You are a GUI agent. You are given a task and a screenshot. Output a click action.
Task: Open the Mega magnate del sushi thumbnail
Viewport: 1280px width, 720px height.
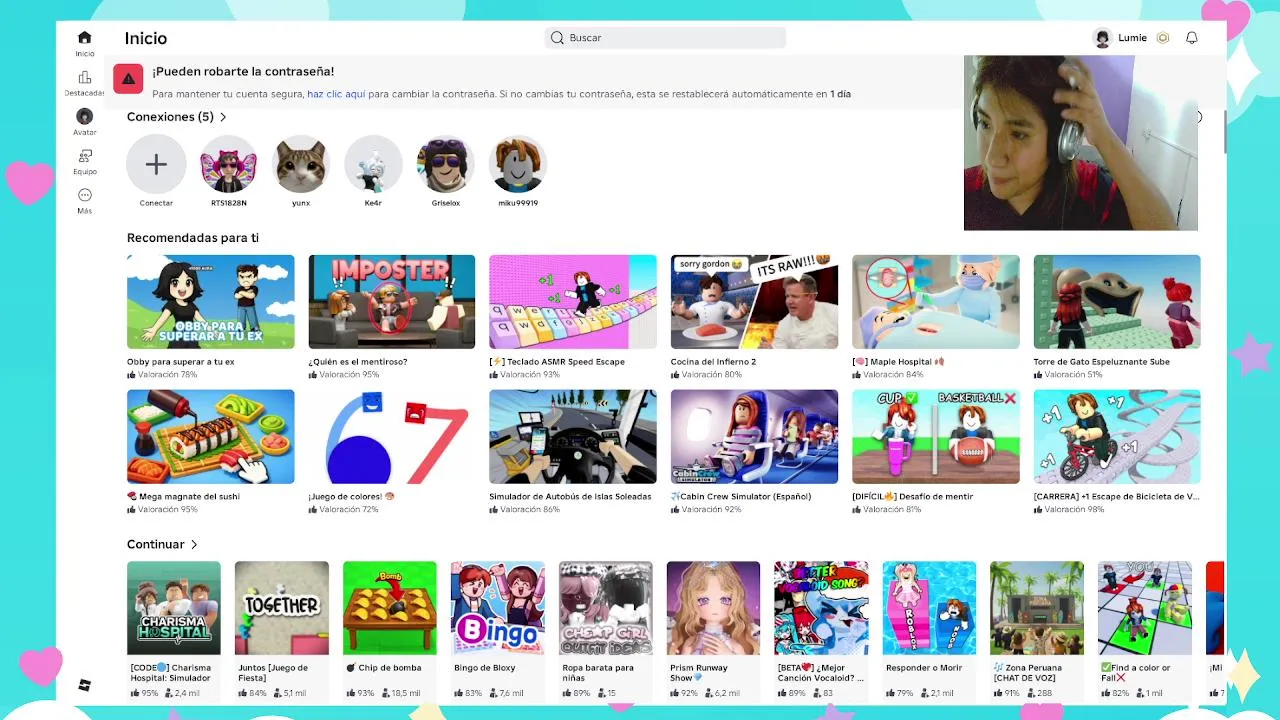(210, 437)
